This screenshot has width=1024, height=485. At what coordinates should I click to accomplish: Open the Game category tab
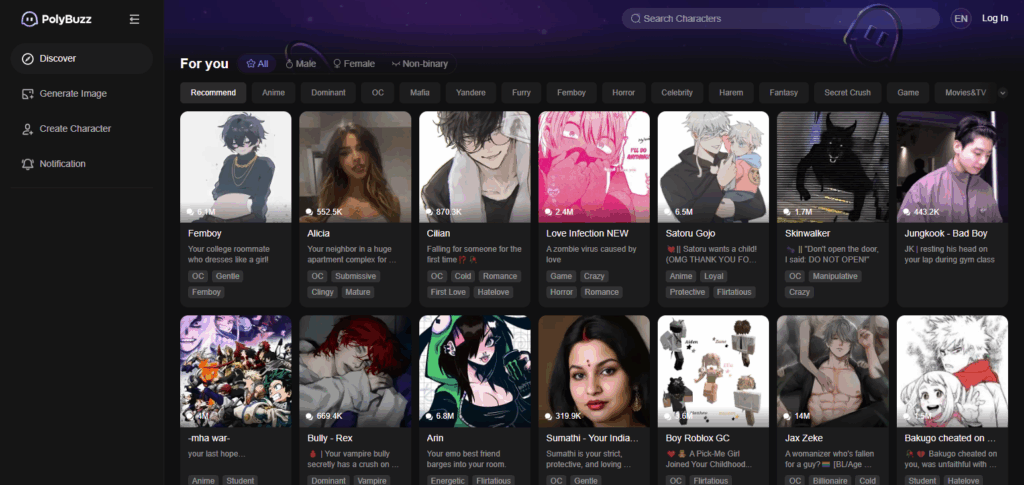(x=908, y=93)
